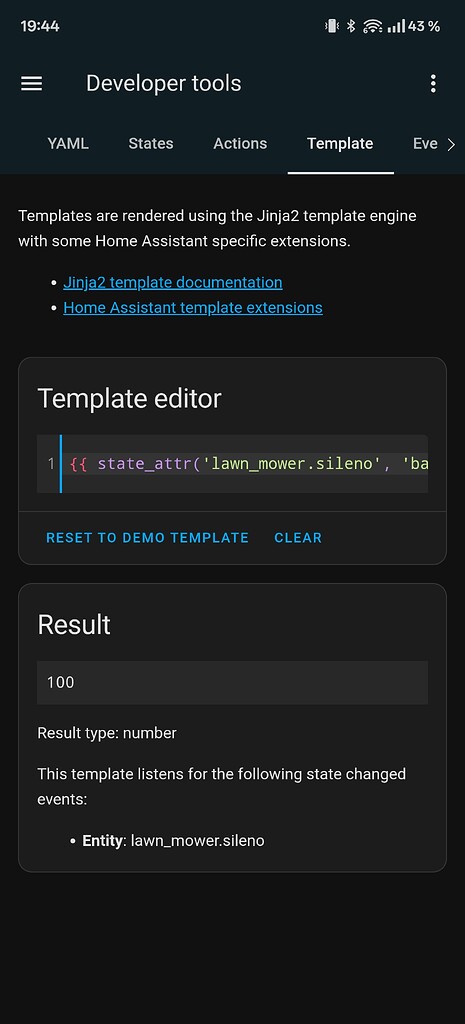Tap the 19:44 clock in status bar
The width and height of the screenshot is (465, 1024).
coord(40,26)
